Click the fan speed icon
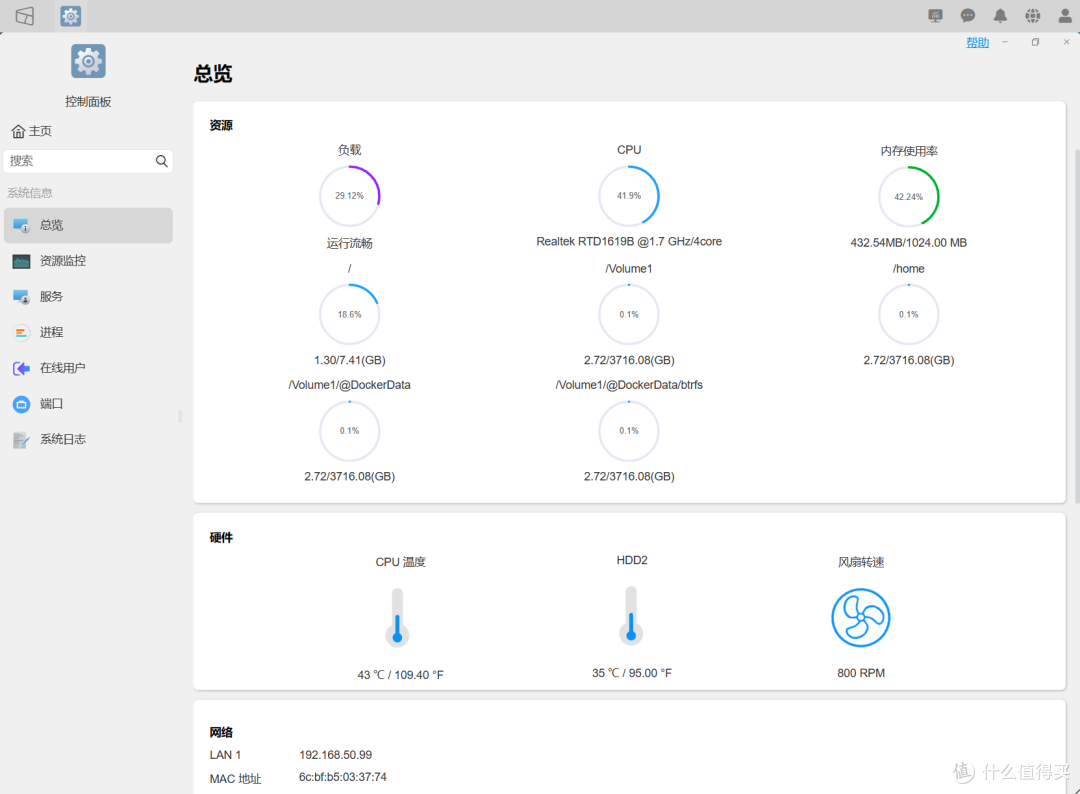Viewport: 1080px width, 794px height. [861, 618]
